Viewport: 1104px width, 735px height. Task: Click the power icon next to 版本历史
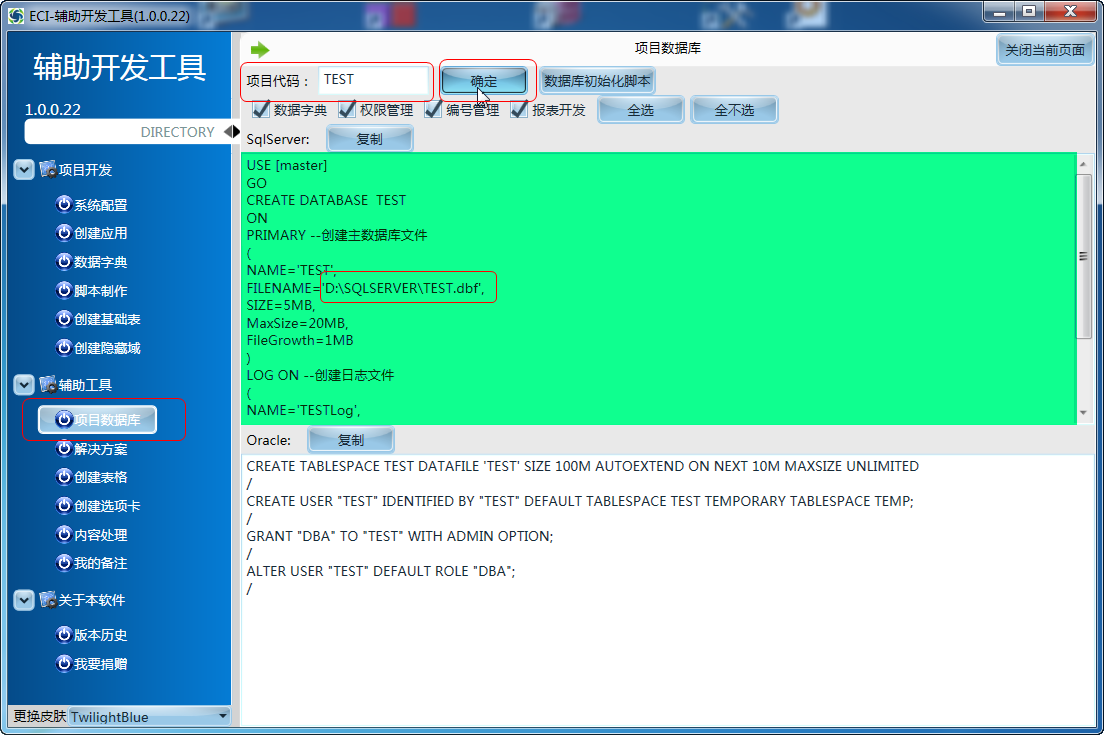pyautogui.click(x=64, y=635)
